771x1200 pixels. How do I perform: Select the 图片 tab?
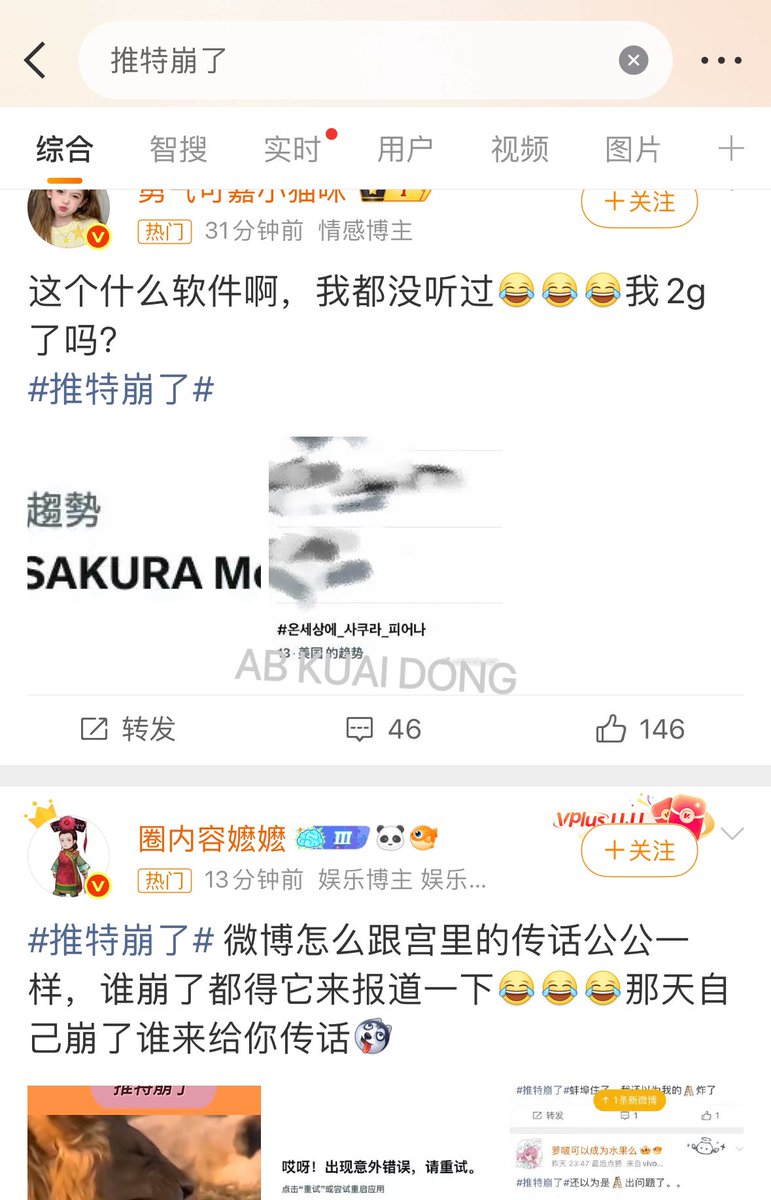coord(633,150)
